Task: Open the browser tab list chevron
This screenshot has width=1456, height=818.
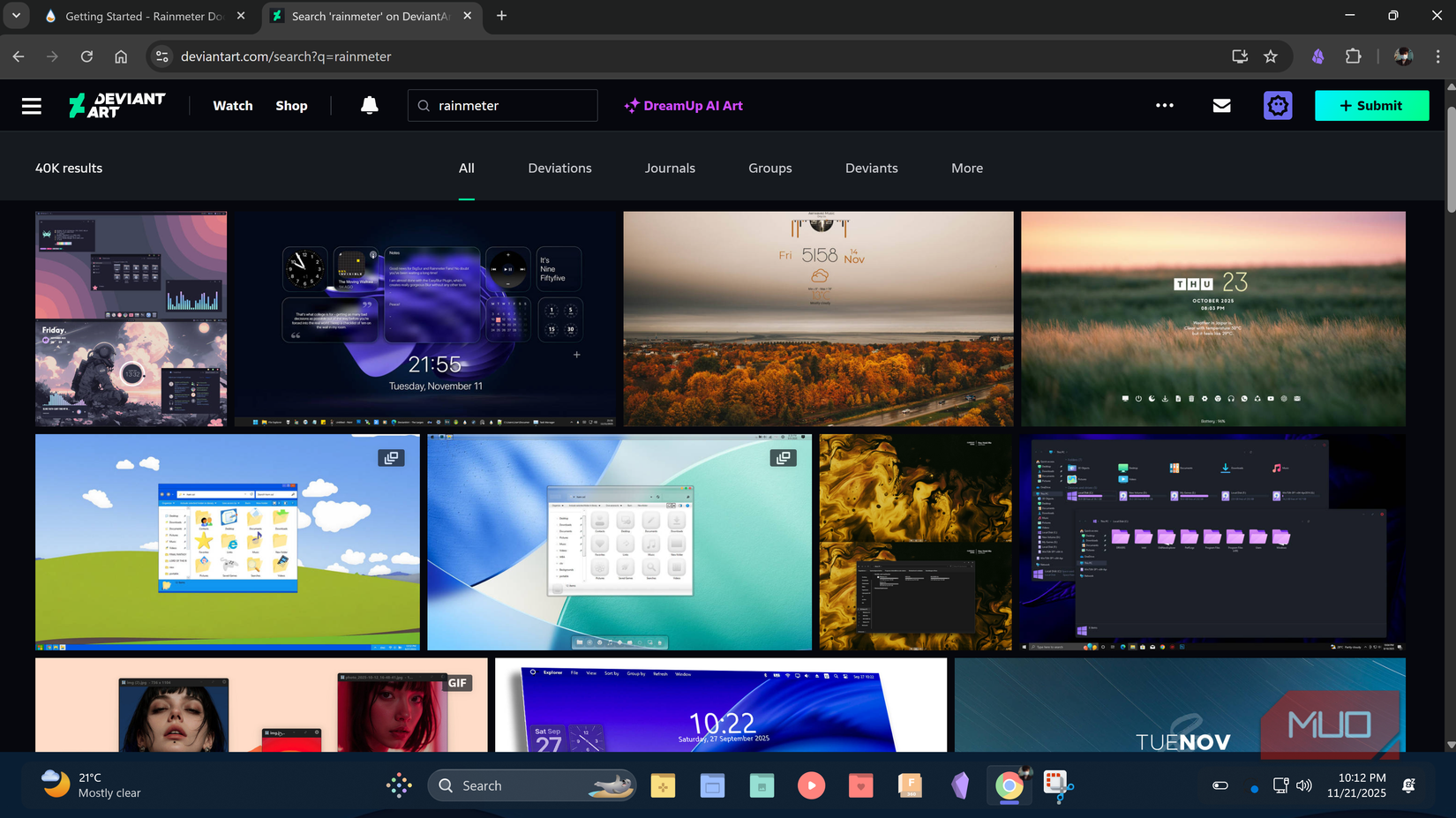Action: (x=15, y=15)
